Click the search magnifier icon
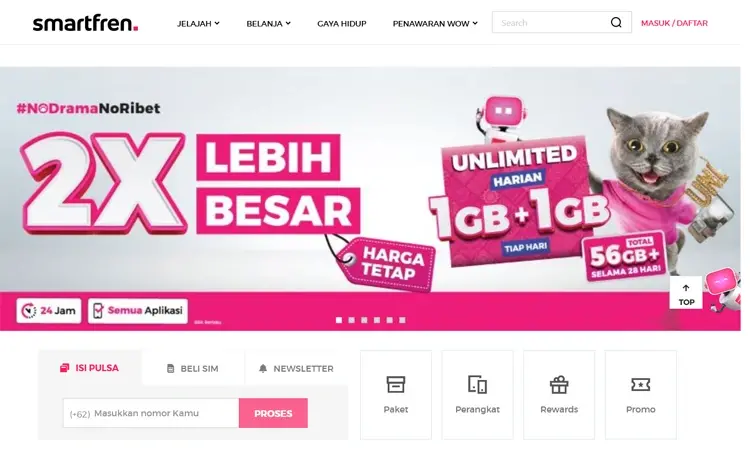This screenshot has height=451, width=750. [616, 22]
